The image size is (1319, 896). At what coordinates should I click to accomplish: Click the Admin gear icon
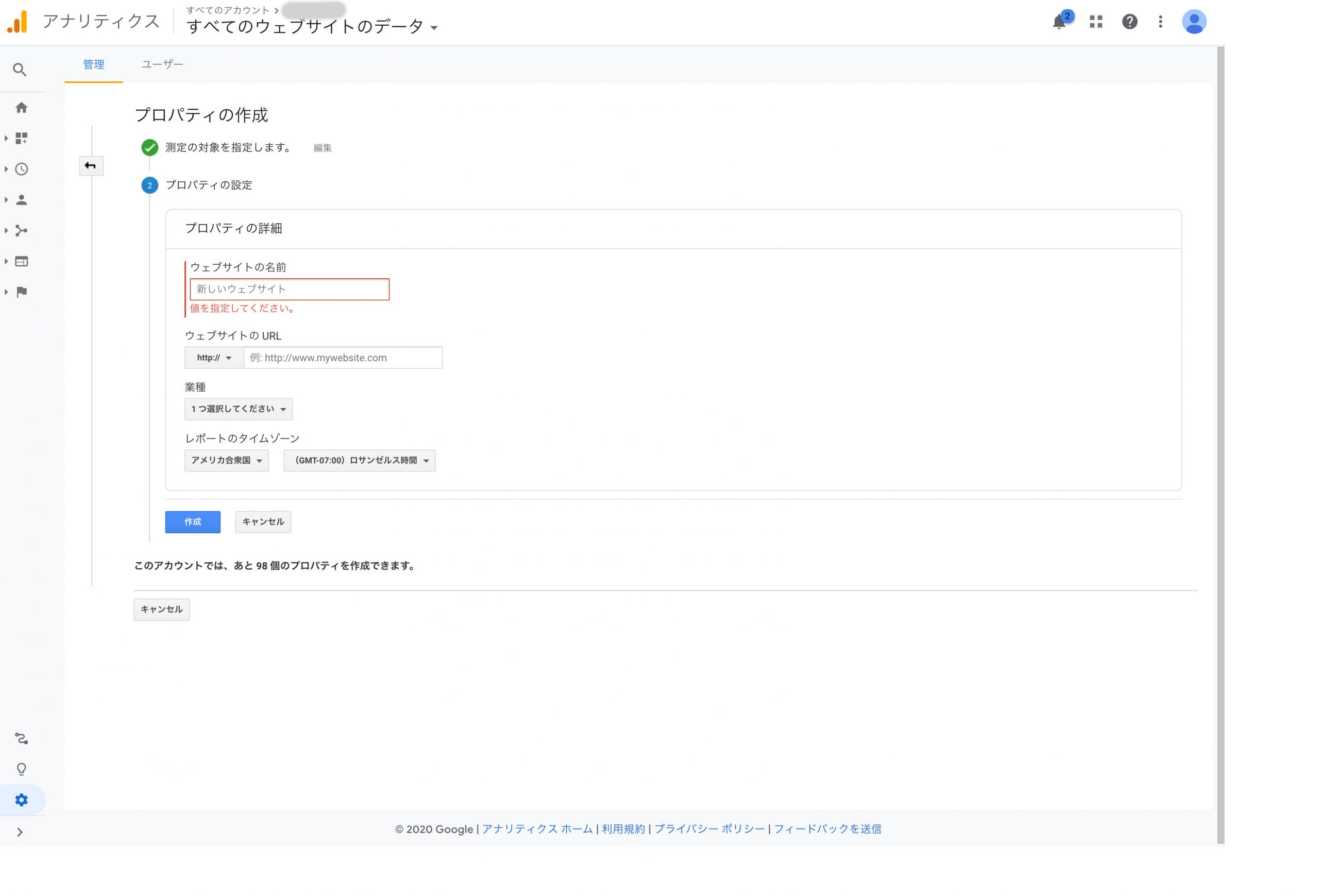[22, 800]
